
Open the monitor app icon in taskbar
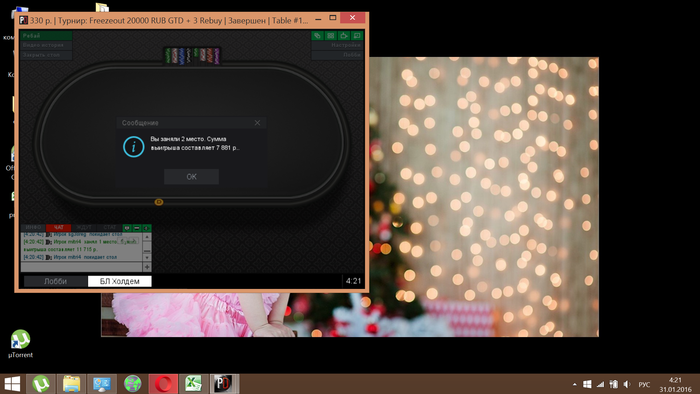click(x=102, y=384)
